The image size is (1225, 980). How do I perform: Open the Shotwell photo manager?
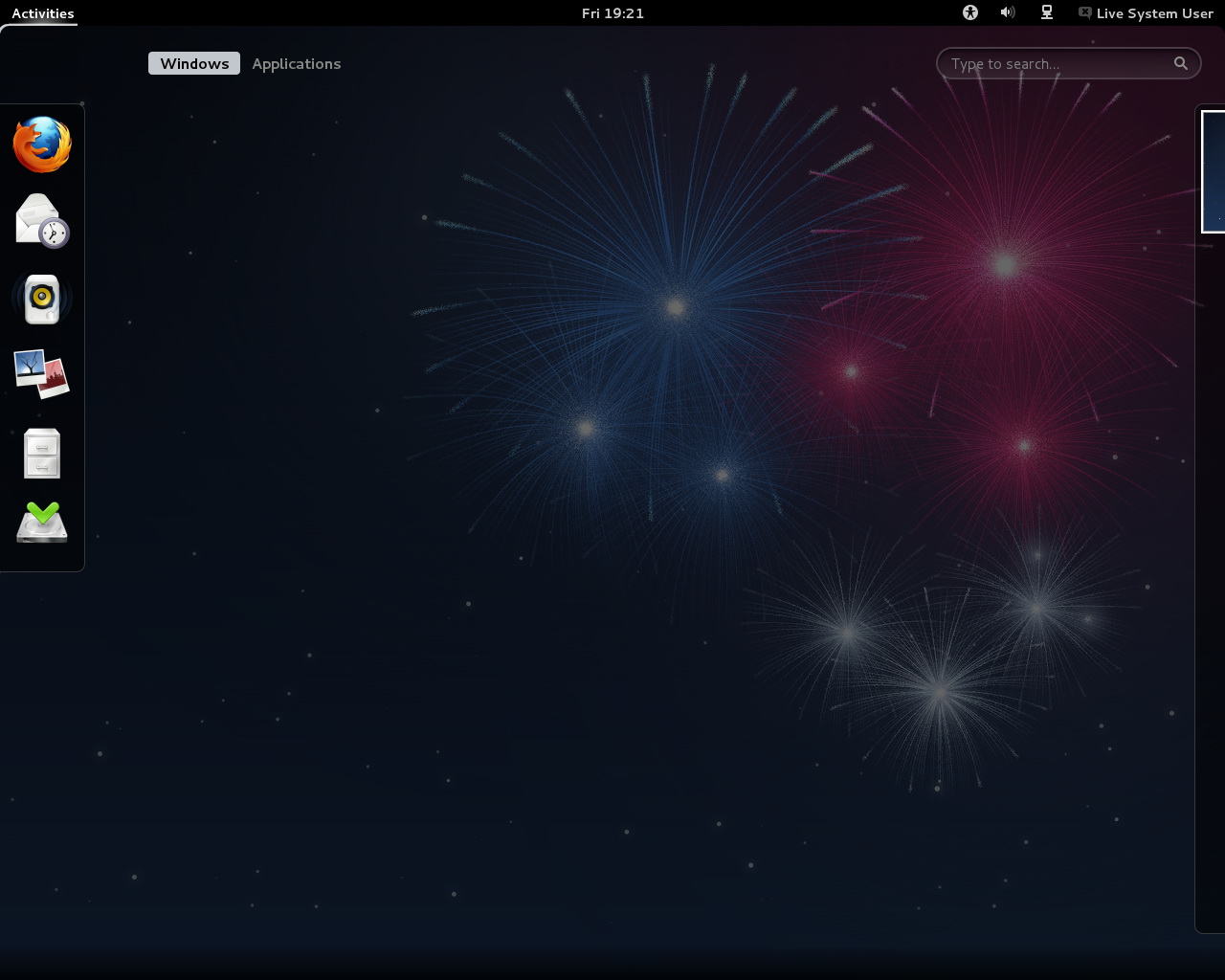[41, 373]
